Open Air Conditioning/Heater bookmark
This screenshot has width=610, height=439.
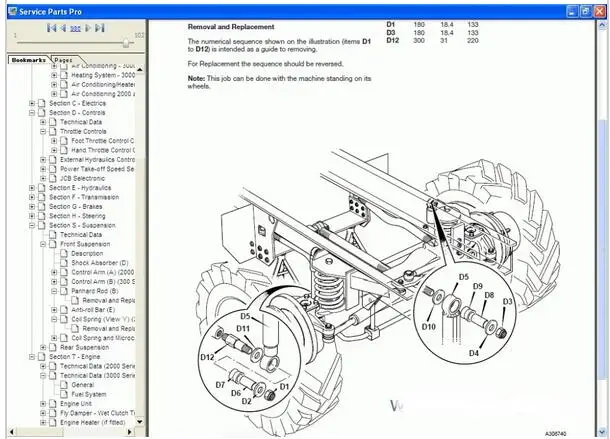tap(103, 84)
